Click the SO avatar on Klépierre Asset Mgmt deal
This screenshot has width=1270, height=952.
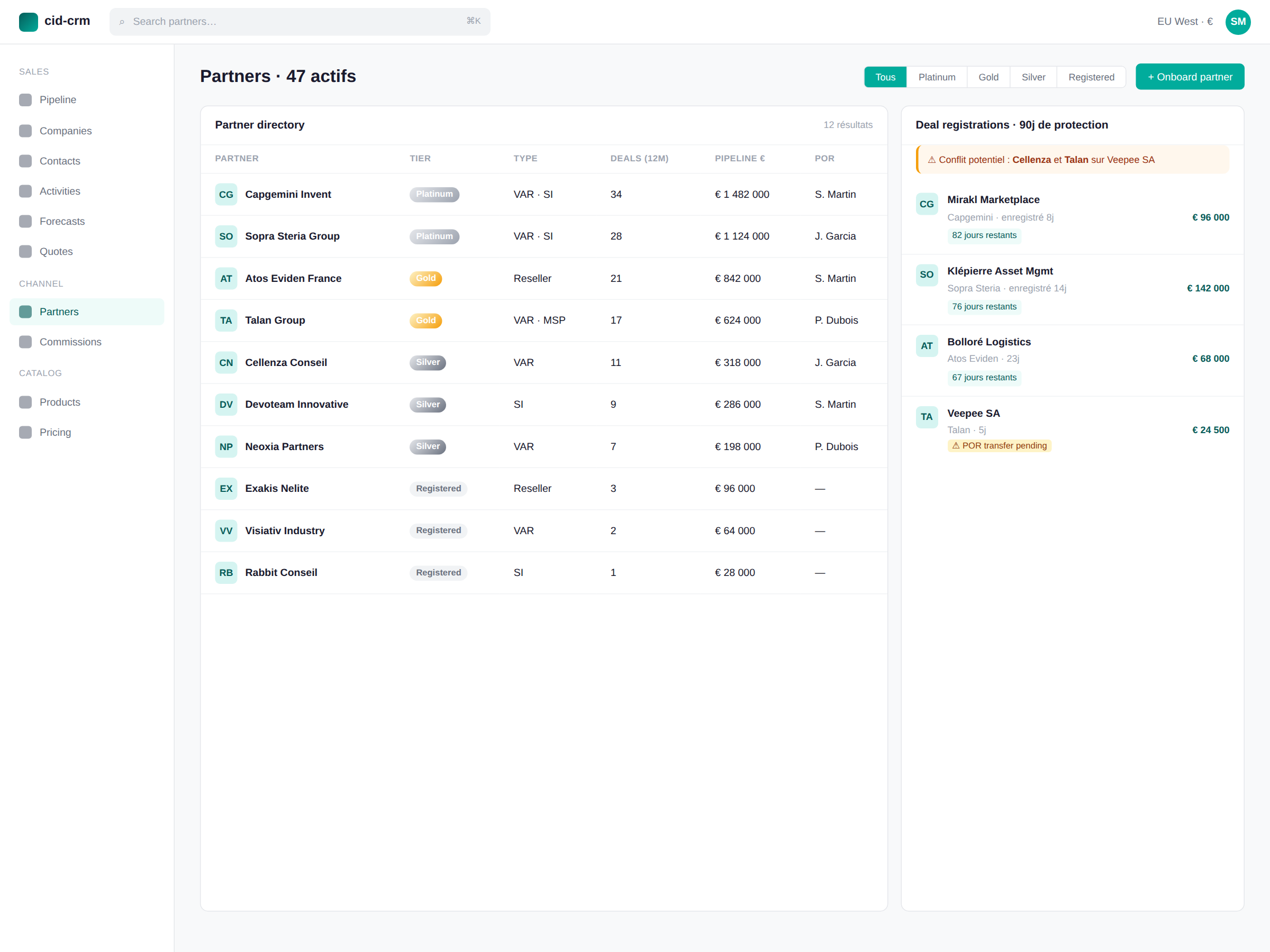coord(927,275)
